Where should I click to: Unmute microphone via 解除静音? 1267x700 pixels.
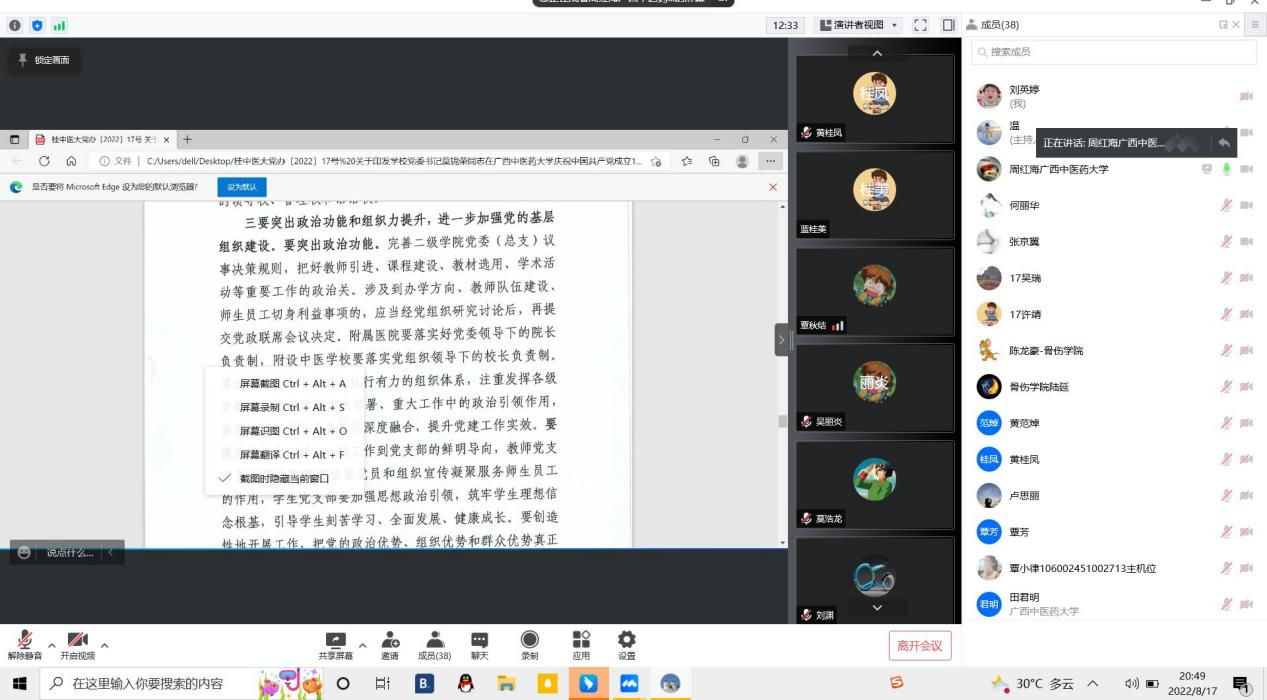tap(24, 645)
